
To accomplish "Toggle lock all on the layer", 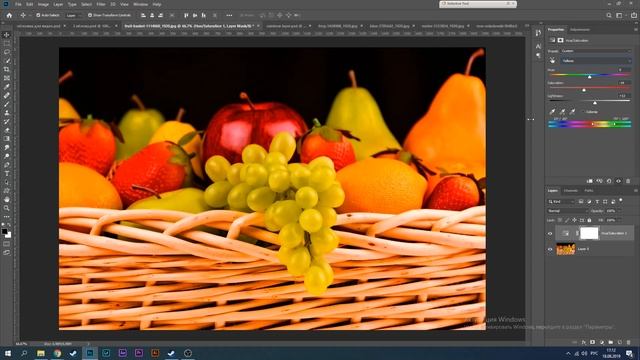I will coord(589,220).
